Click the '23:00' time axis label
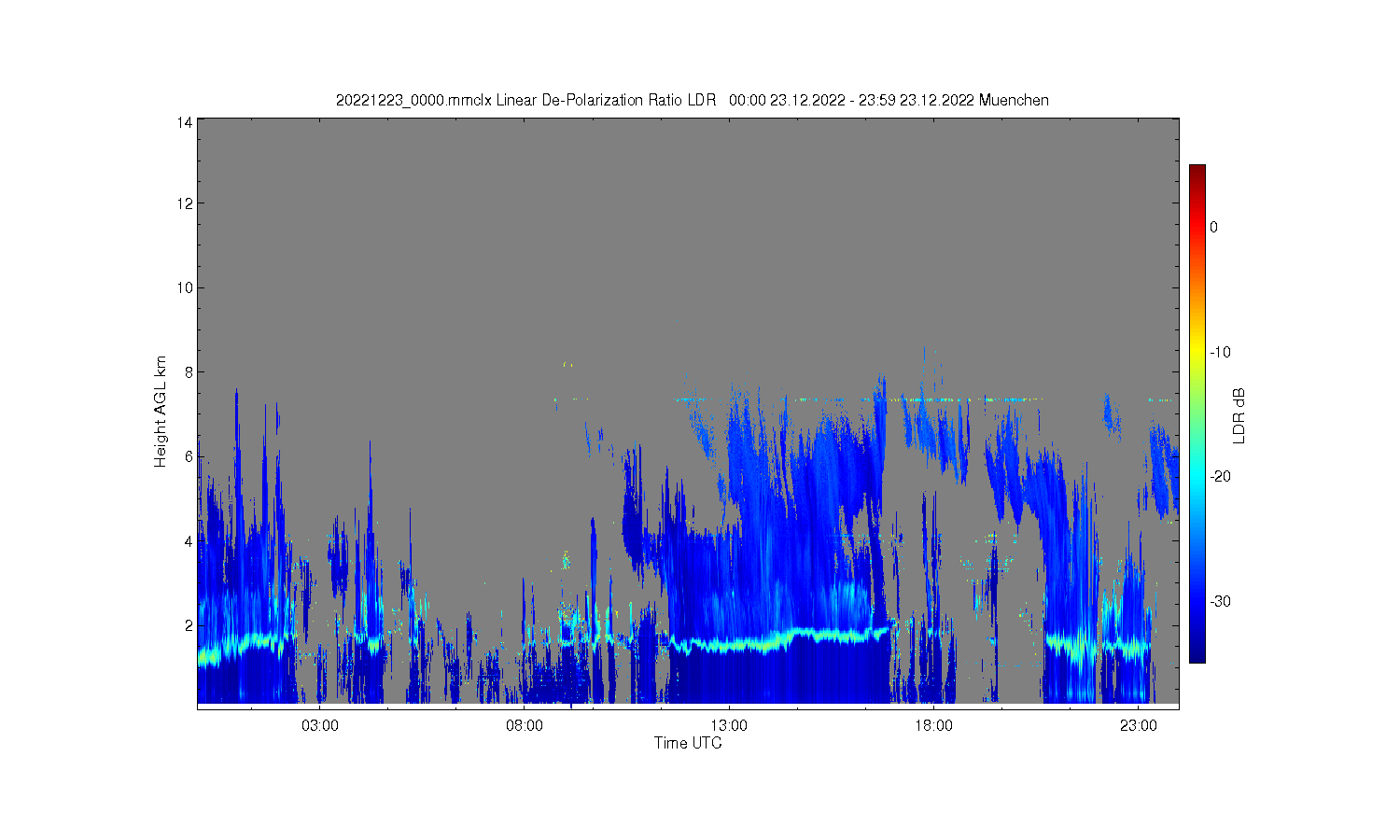This screenshot has width=1400, height=840. pyautogui.click(x=1138, y=726)
